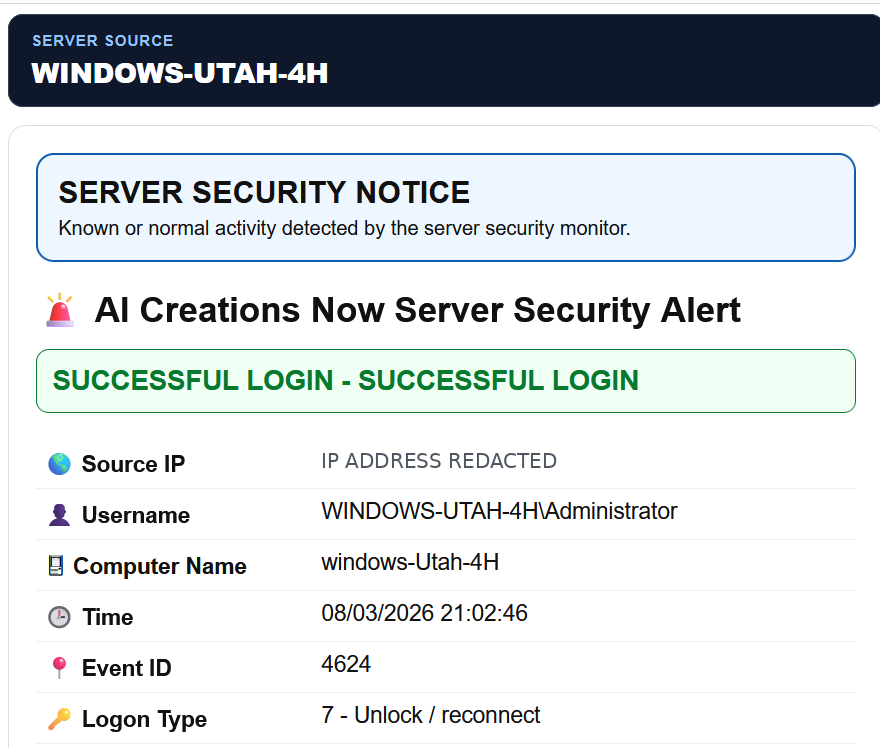Click the 08/03/2026 21:02:46 timestamp
The image size is (880, 748).
(x=424, y=613)
